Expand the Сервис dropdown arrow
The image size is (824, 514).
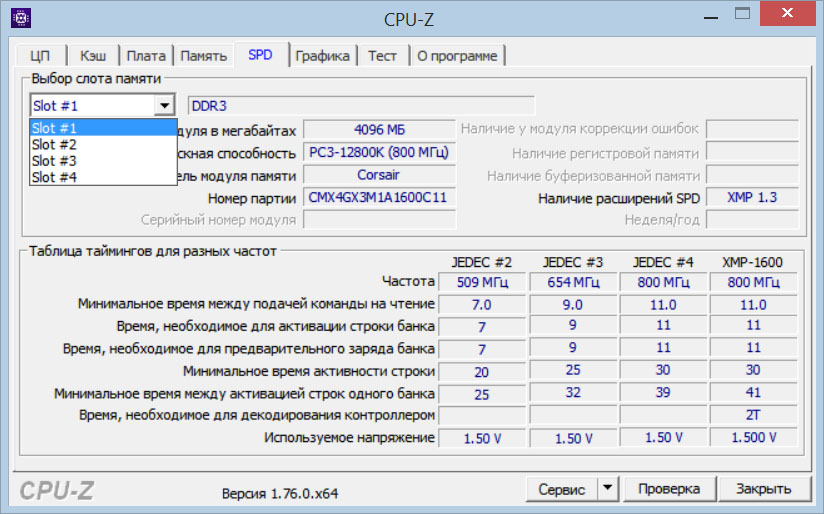tap(607, 488)
